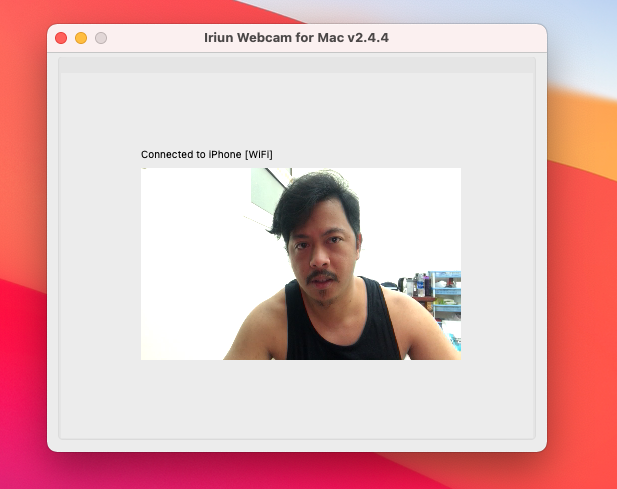
Task: Click the 'Connected to iPhone [WiFi]' status text
Action: [207, 155]
